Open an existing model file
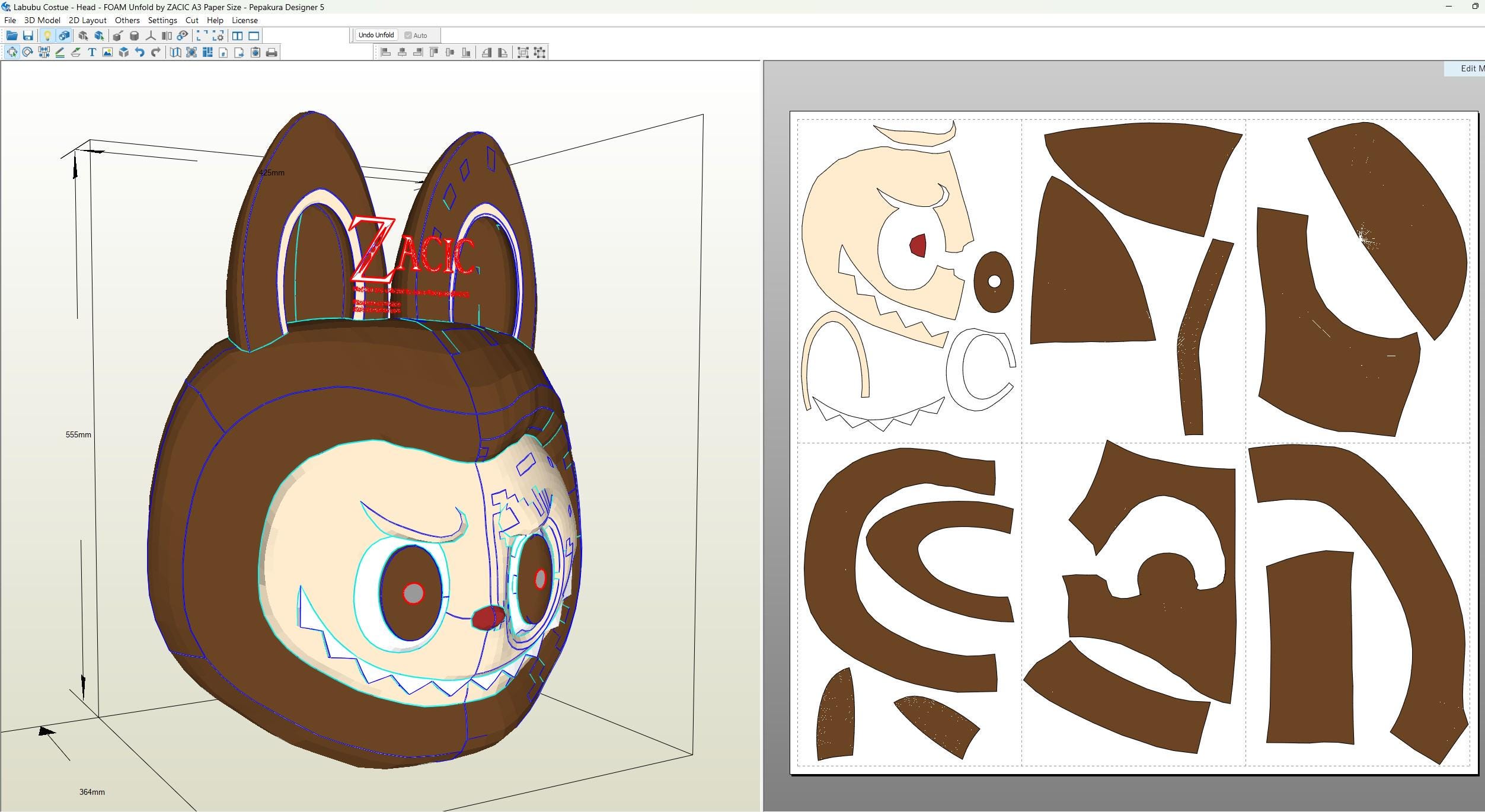Viewport: 1485px width, 812px height. pos(12,36)
